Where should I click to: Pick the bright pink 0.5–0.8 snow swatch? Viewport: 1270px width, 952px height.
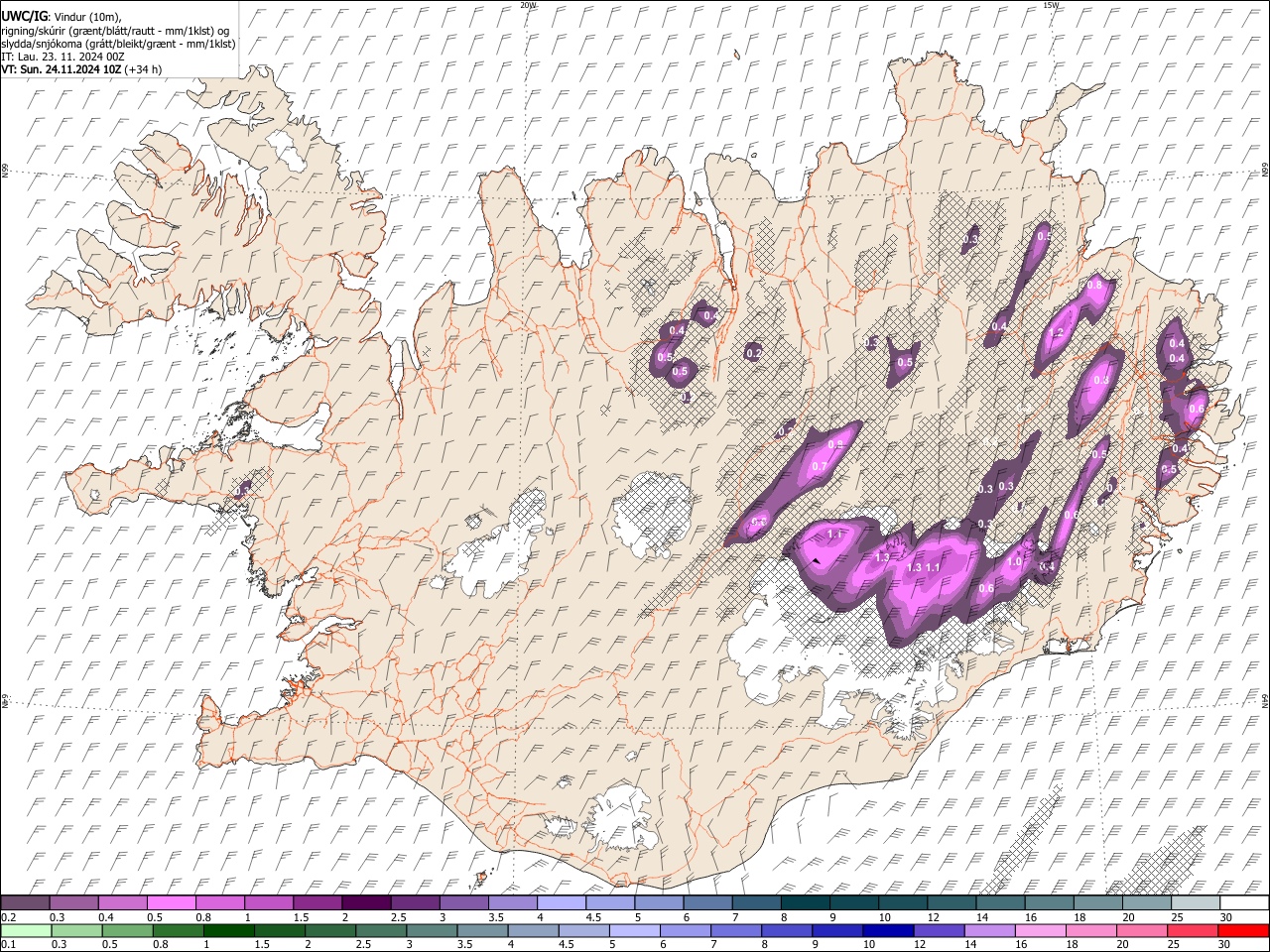pos(172,902)
